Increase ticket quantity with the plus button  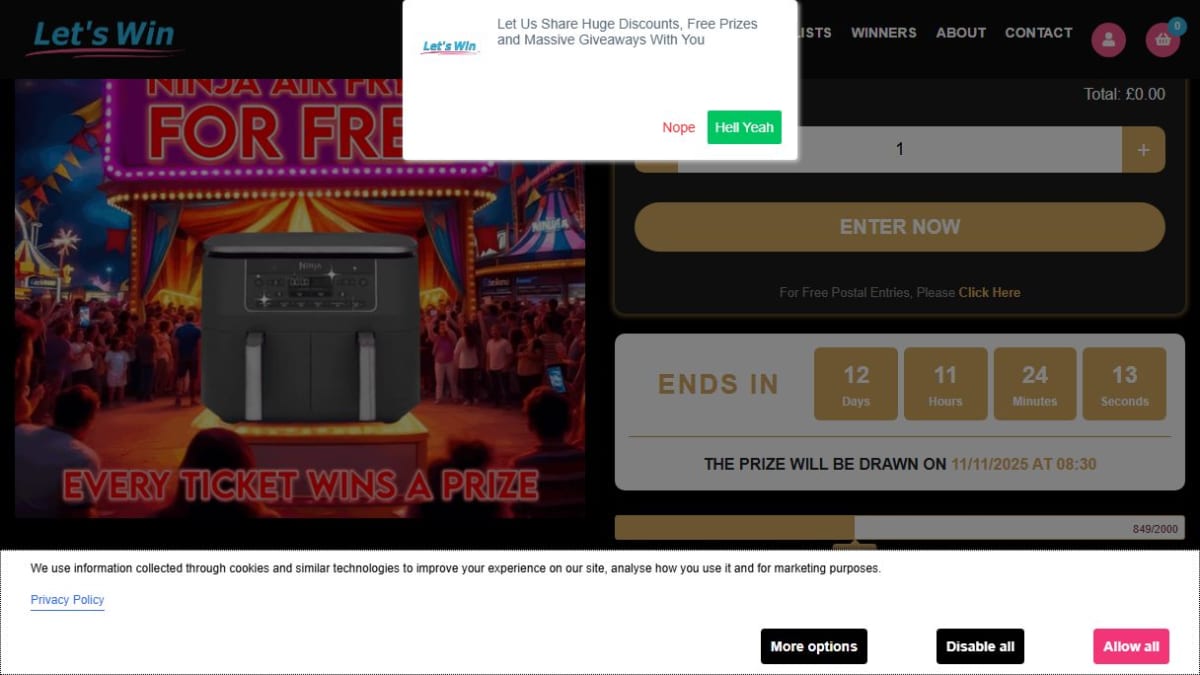(x=1143, y=150)
